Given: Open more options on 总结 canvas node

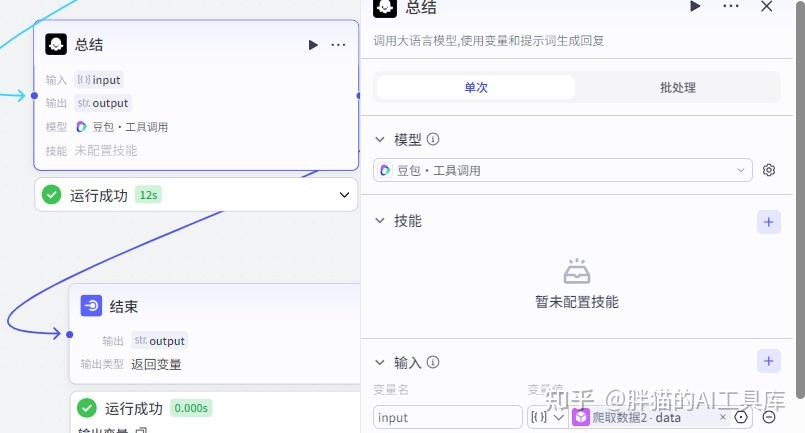Looking at the screenshot, I should (x=338, y=45).
